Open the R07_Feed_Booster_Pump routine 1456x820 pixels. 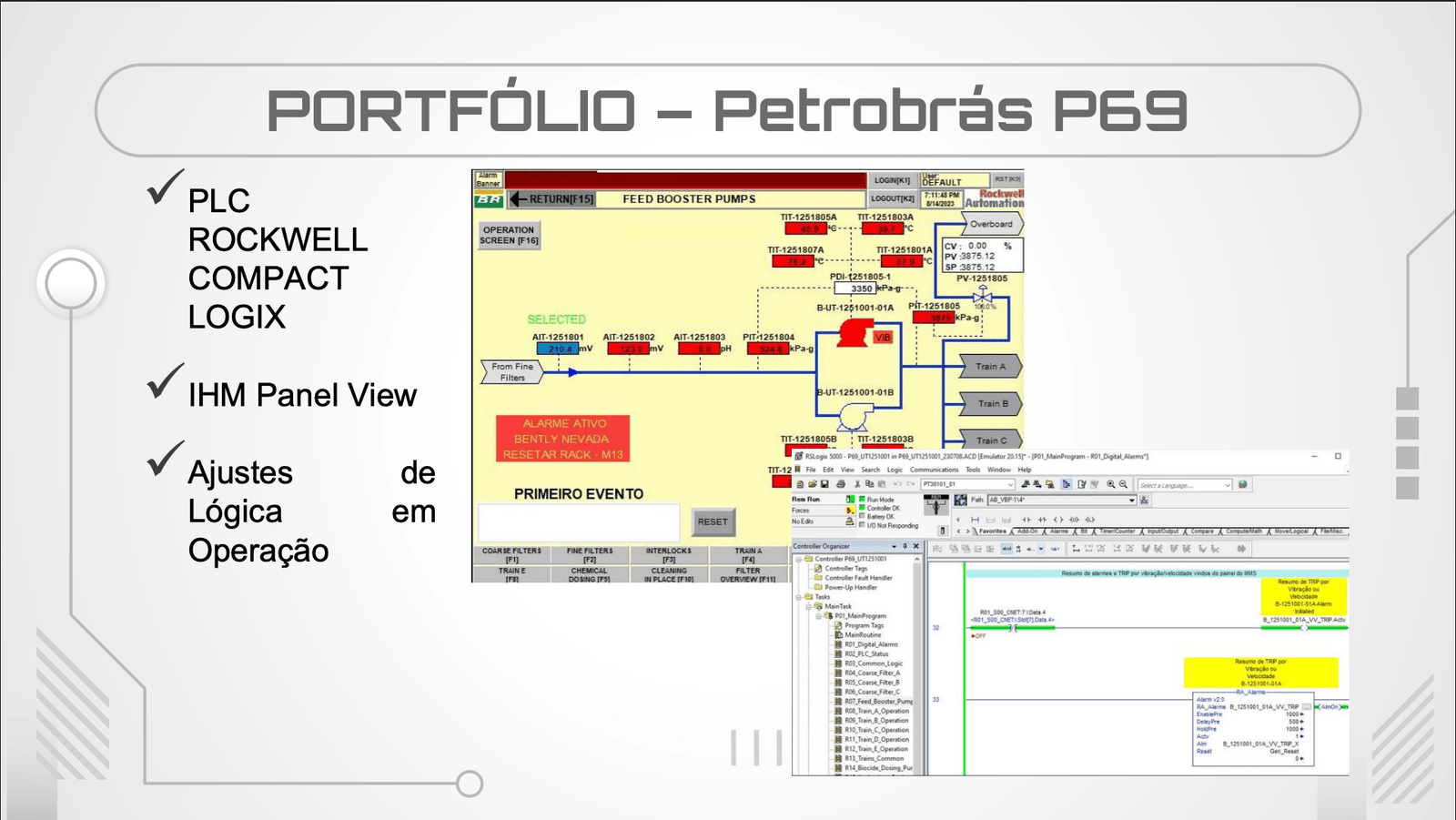[878, 702]
